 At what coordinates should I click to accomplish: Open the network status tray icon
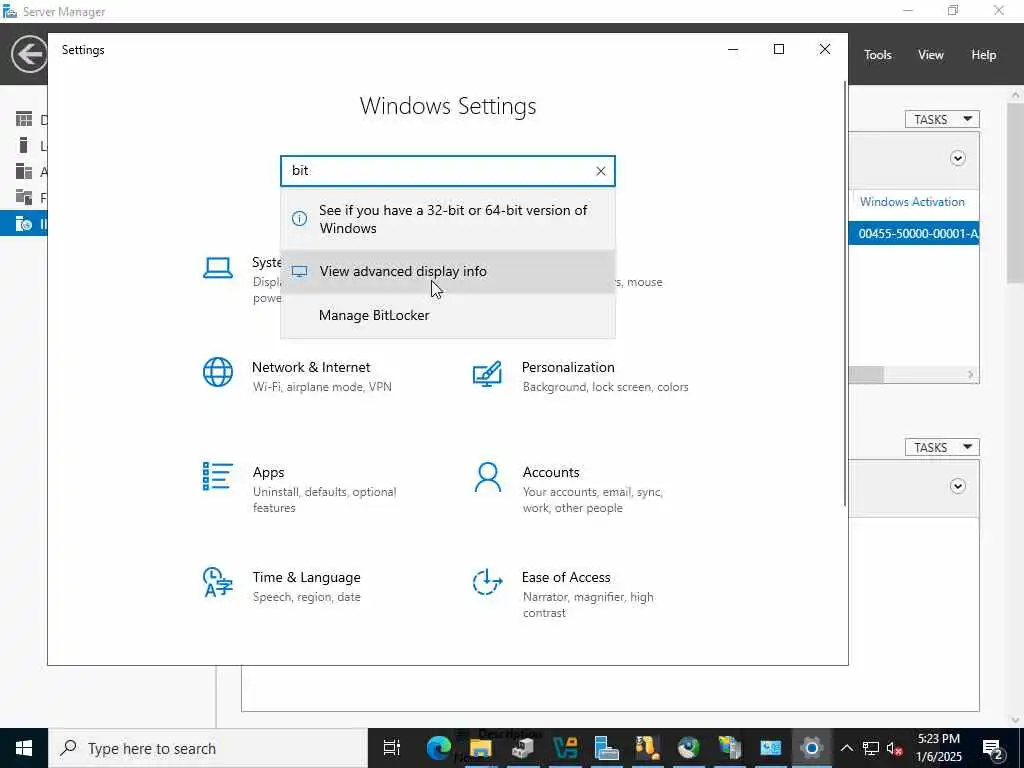871,748
